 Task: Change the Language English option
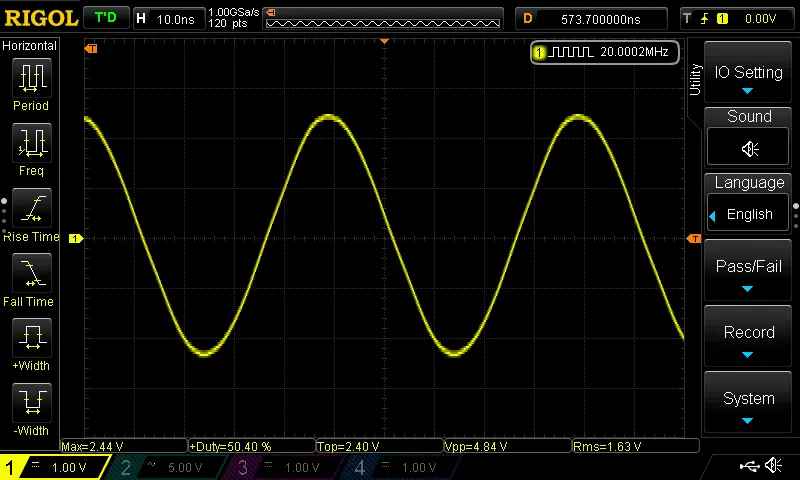[749, 214]
